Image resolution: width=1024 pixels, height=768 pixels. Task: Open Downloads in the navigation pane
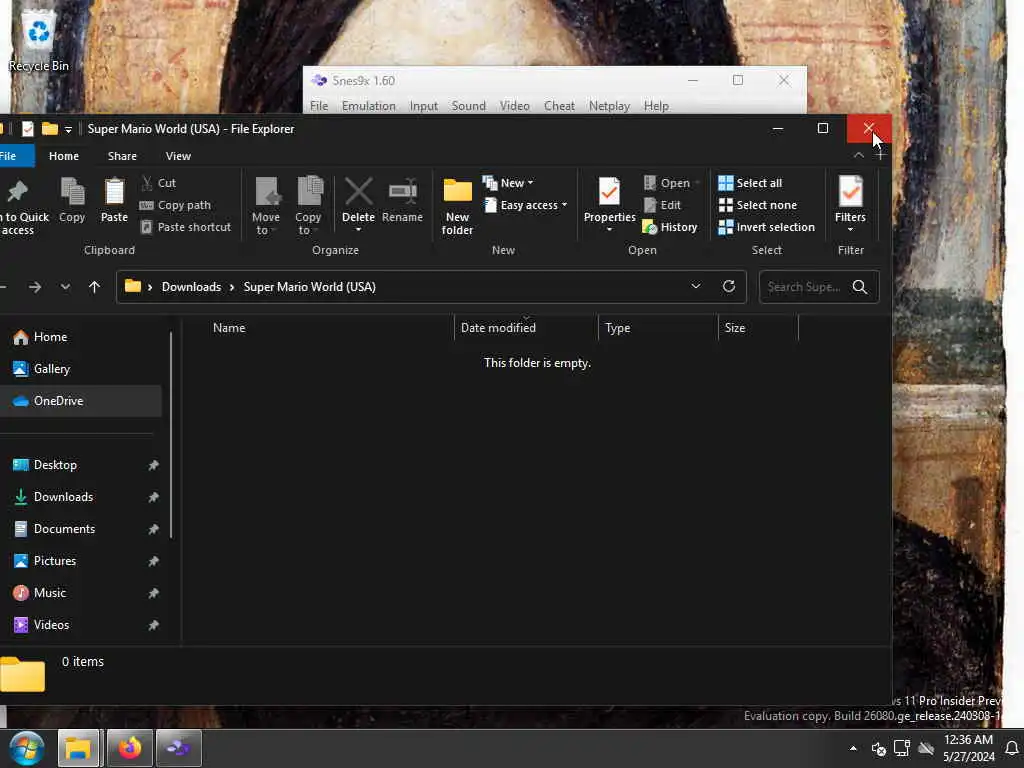tap(81, 497)
